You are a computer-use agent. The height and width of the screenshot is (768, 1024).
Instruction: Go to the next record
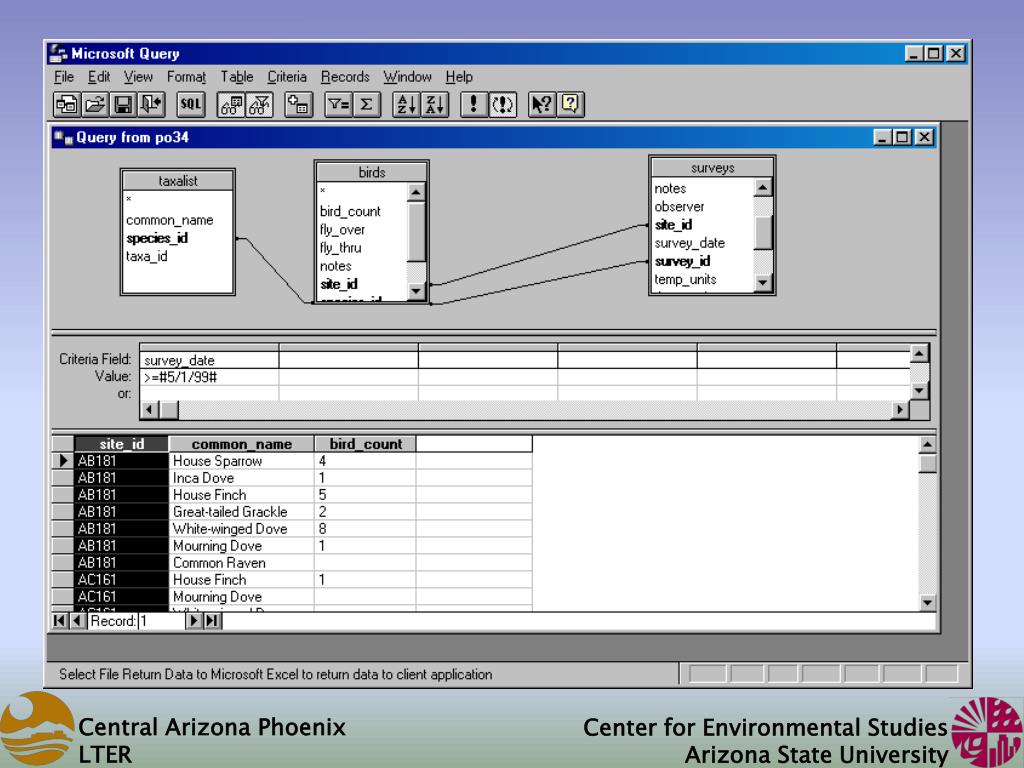click(194, 620)
